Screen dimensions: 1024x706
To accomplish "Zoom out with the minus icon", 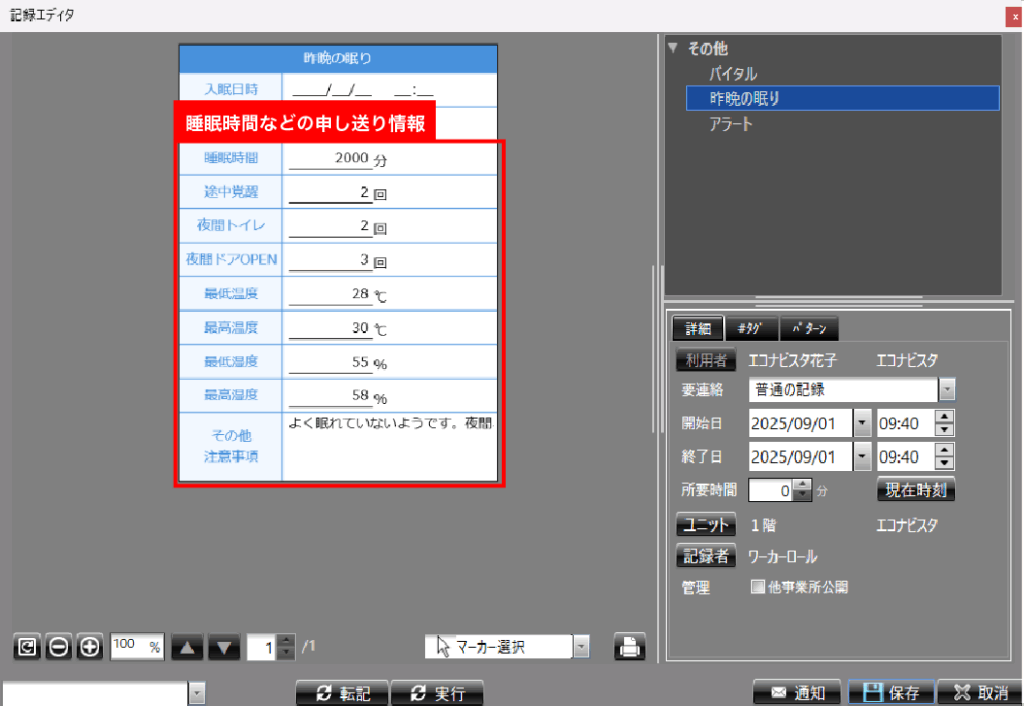I will tap(59, 647).
